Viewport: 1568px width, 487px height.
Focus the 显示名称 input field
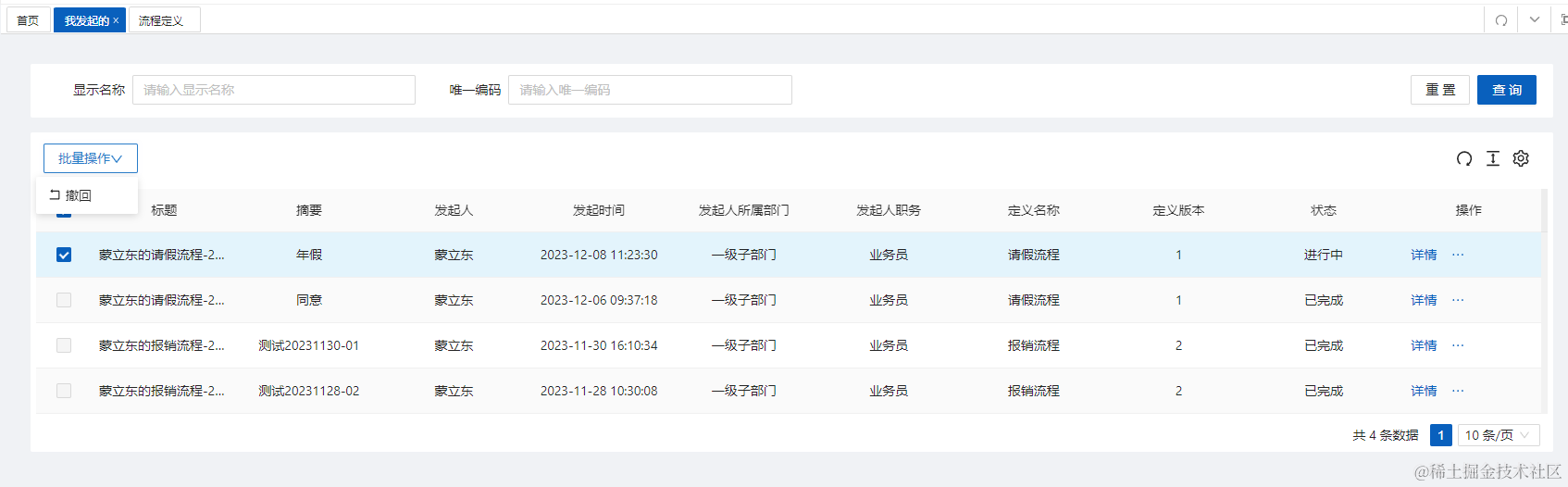(x=274, y=90)
